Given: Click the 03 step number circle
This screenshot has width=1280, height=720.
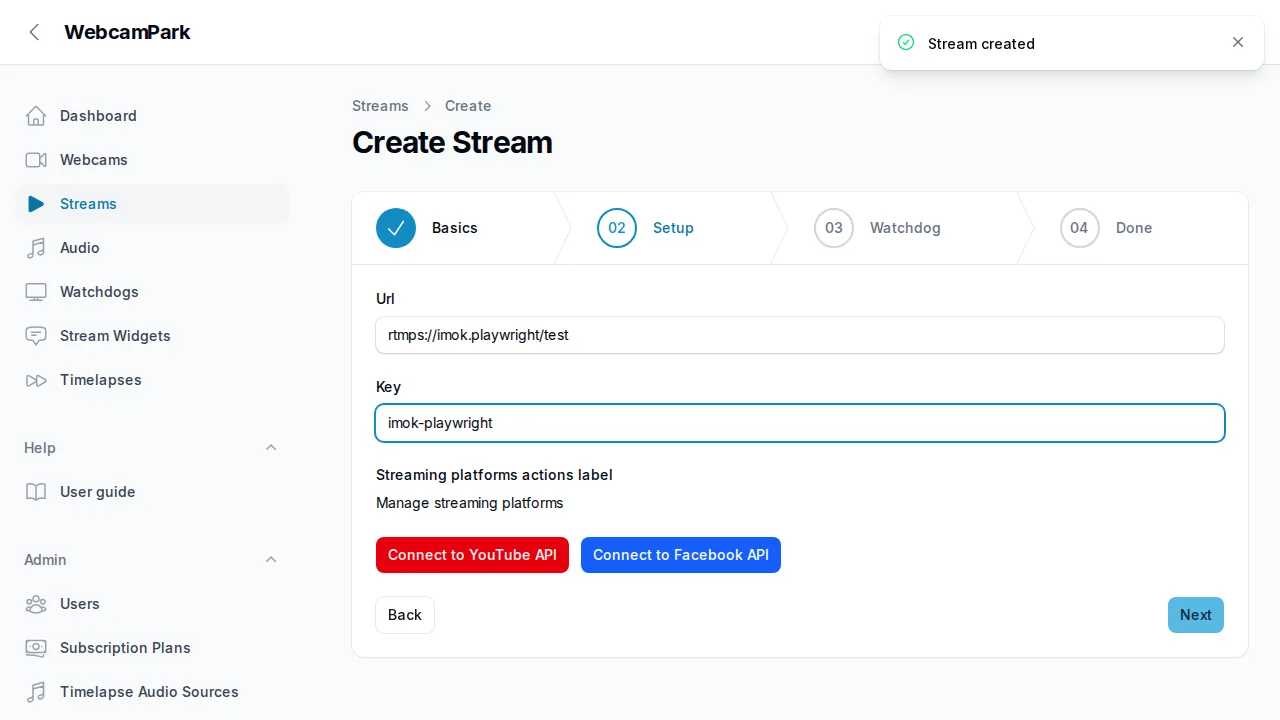Looking at the screenshot, I should pyautogui.click(x=834, y=228).
